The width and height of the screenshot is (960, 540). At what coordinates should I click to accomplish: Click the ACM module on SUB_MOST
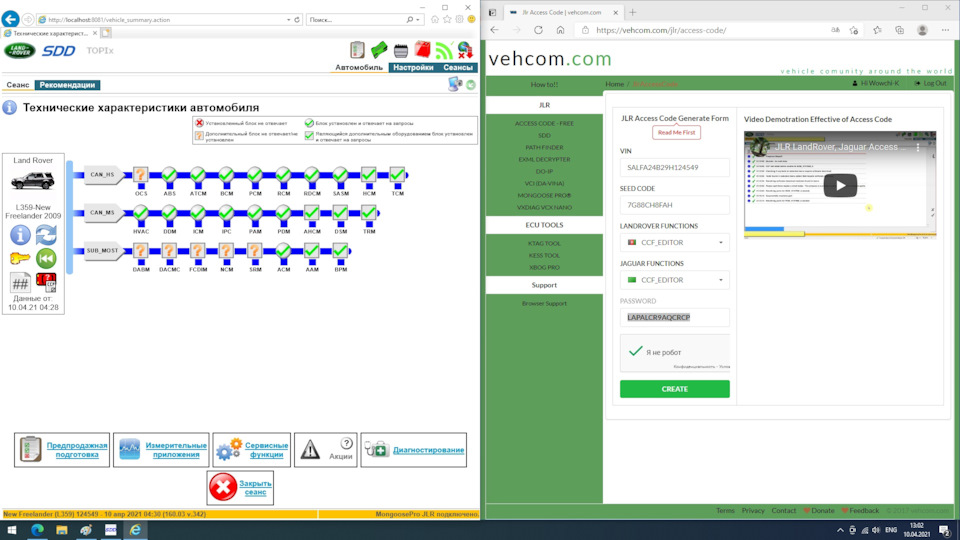click(x=283, y=250)
